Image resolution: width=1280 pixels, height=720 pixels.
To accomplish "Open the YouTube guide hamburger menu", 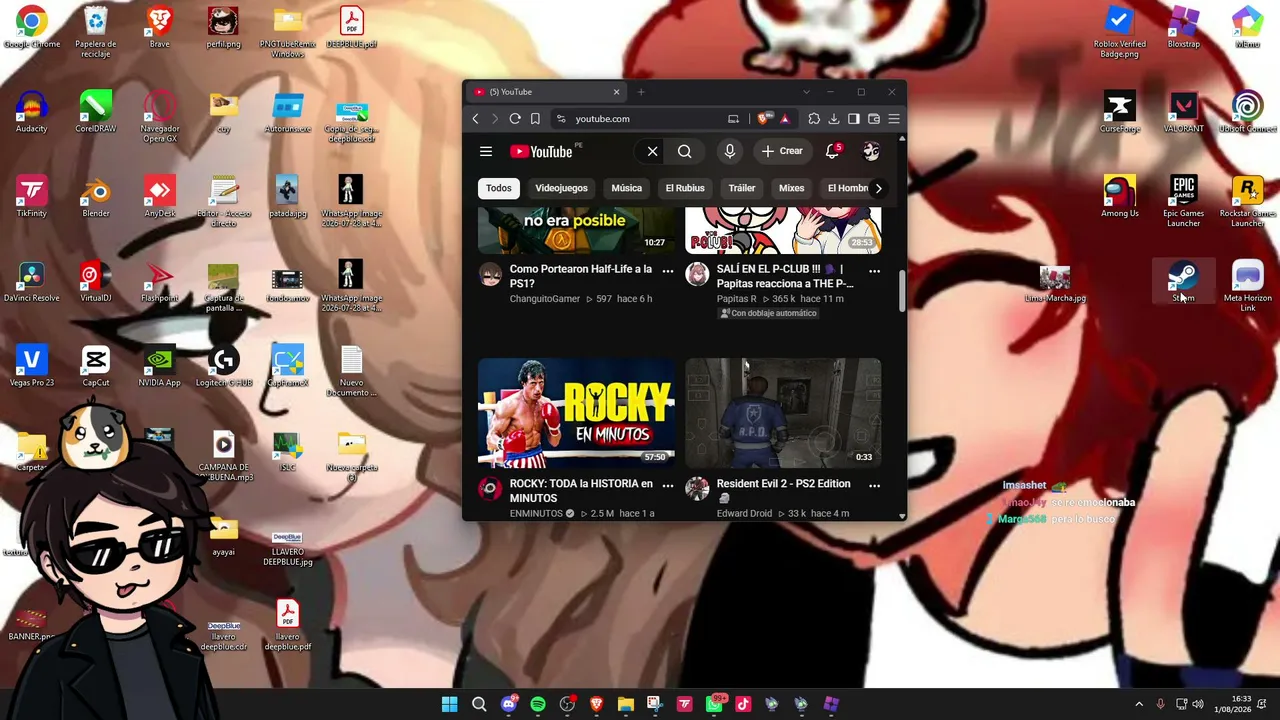I will (486, 152).
